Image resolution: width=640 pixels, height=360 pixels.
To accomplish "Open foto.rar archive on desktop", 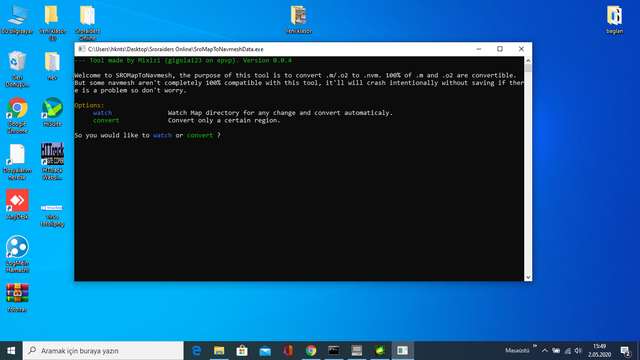I will 17,298.
